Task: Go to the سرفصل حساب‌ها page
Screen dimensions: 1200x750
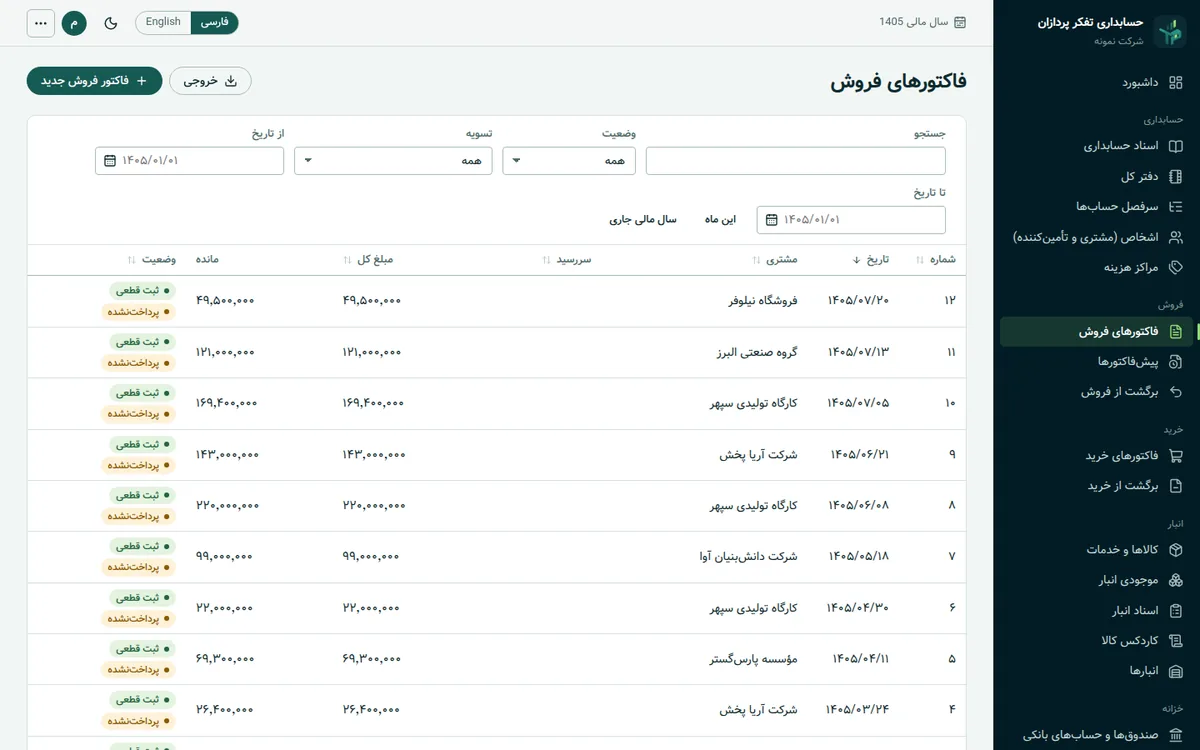Action: pyautogui.click(x=1096, y=206)
